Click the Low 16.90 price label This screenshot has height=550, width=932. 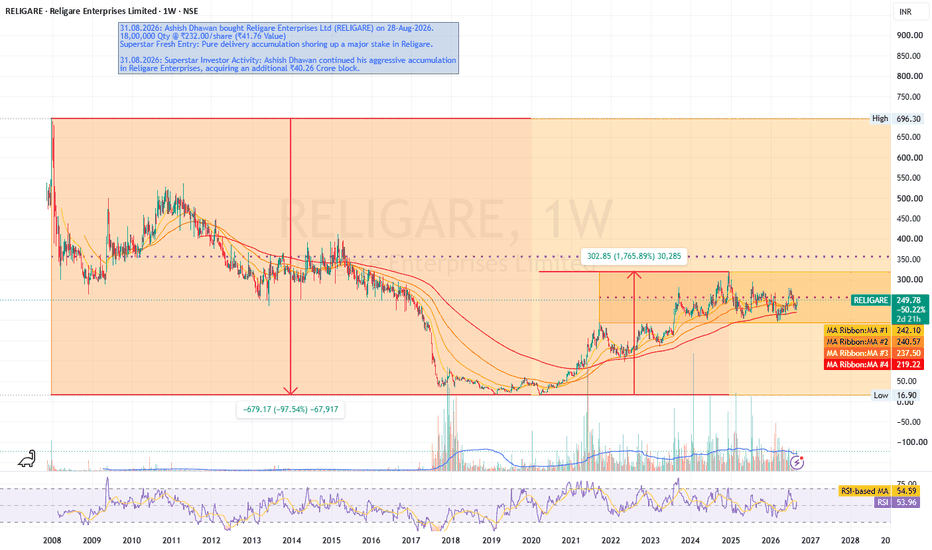click(896, 395)
